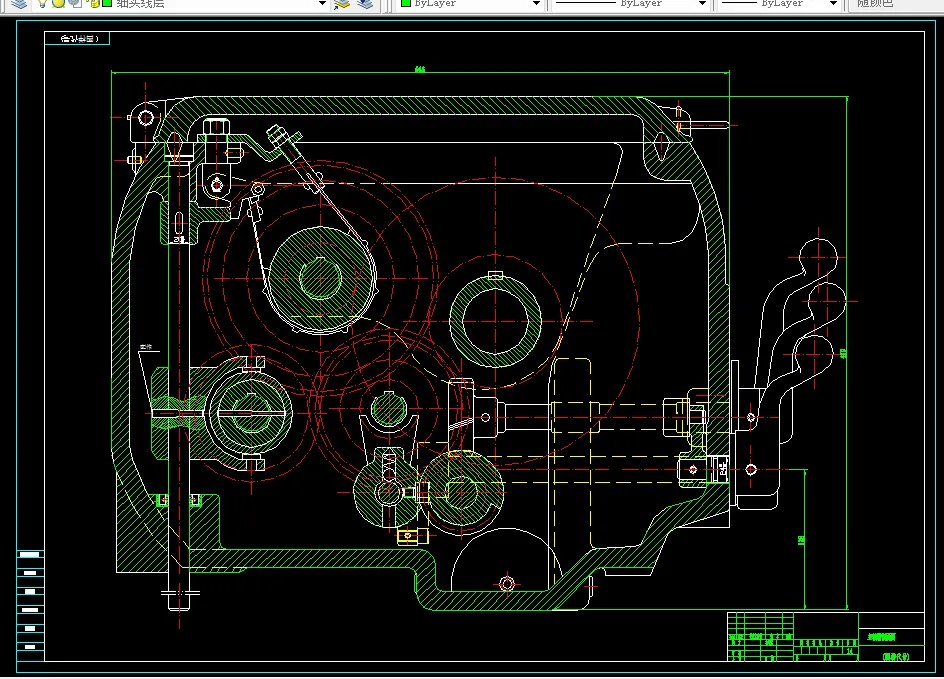The width and height of the screenshot is (944, 679).
Task: Select the 446 width dimension text
Action: pos(419,69)
